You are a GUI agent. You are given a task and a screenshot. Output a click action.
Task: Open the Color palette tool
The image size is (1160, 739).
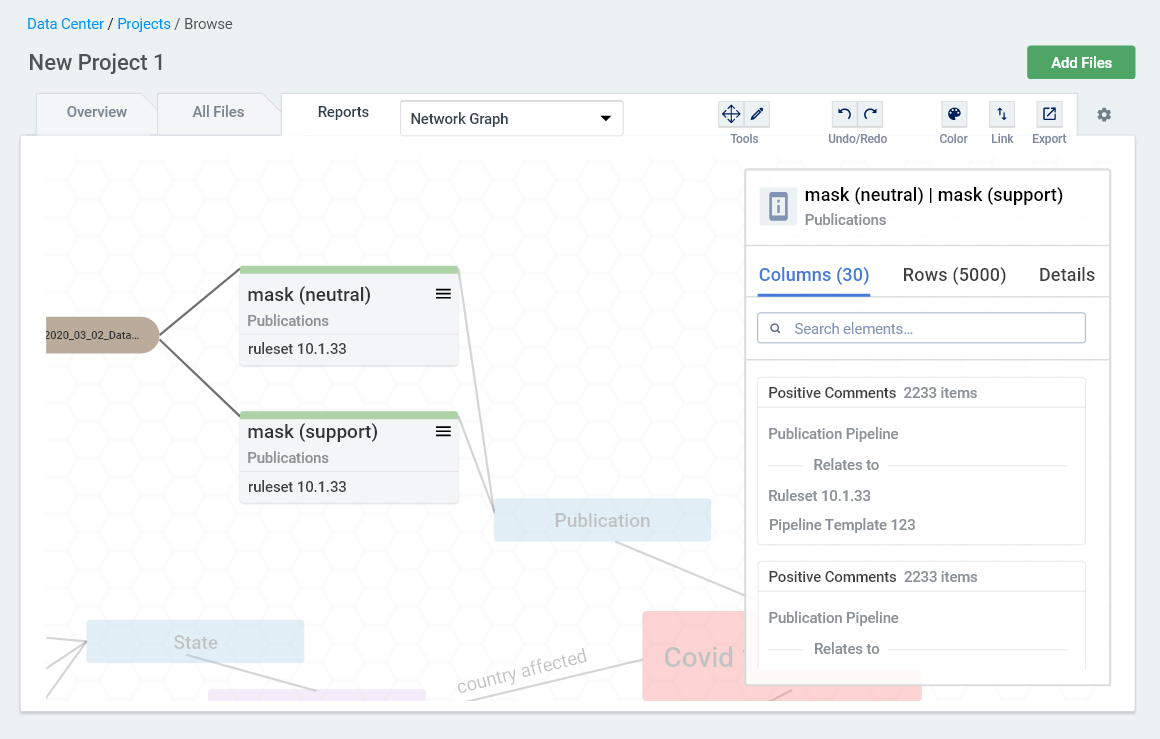click(953, 113)
